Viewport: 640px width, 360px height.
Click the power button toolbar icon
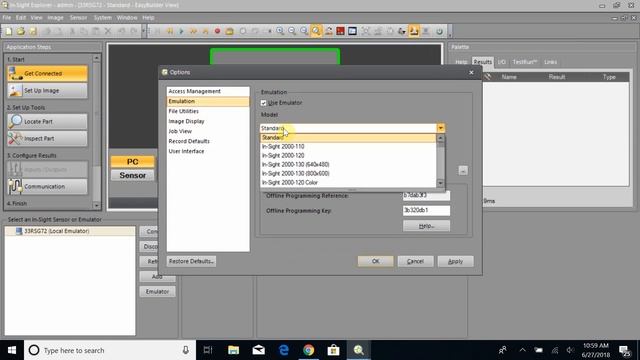point(439,31)
